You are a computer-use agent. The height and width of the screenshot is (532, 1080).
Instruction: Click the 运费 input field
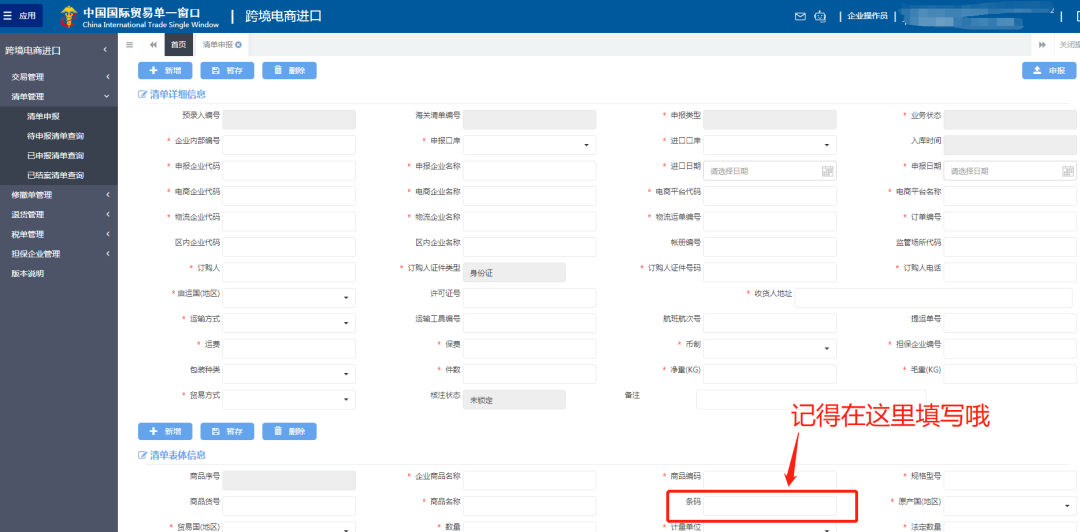coord(289,349)
